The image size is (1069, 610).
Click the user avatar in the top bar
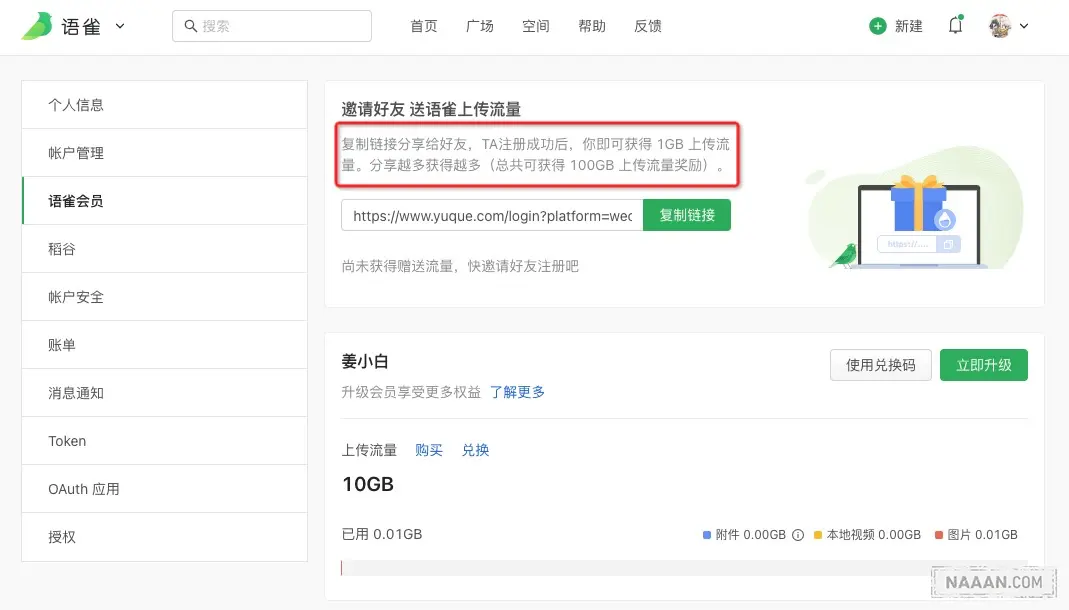click(x=998, y=25)
